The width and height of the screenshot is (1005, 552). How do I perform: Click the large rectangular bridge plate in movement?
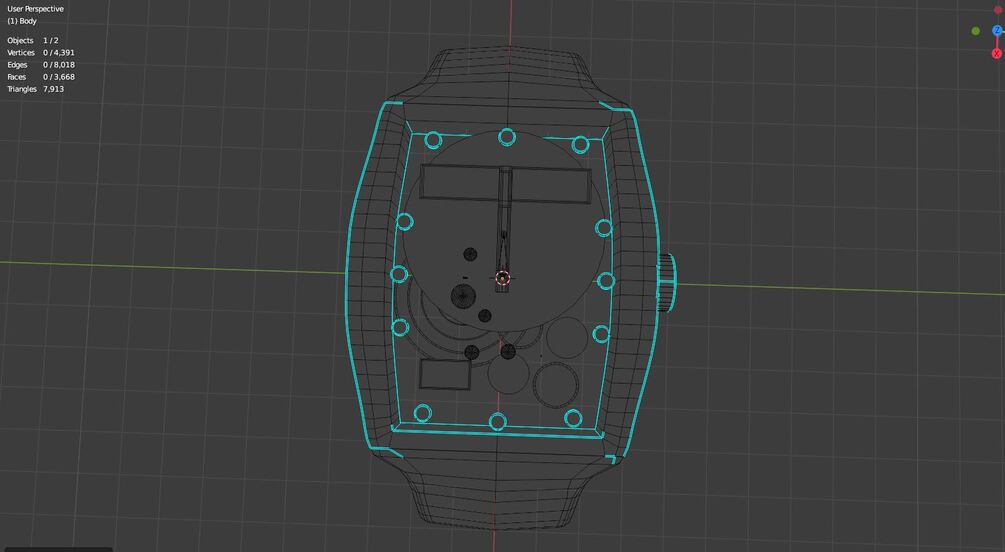click(x=506, y=185)
